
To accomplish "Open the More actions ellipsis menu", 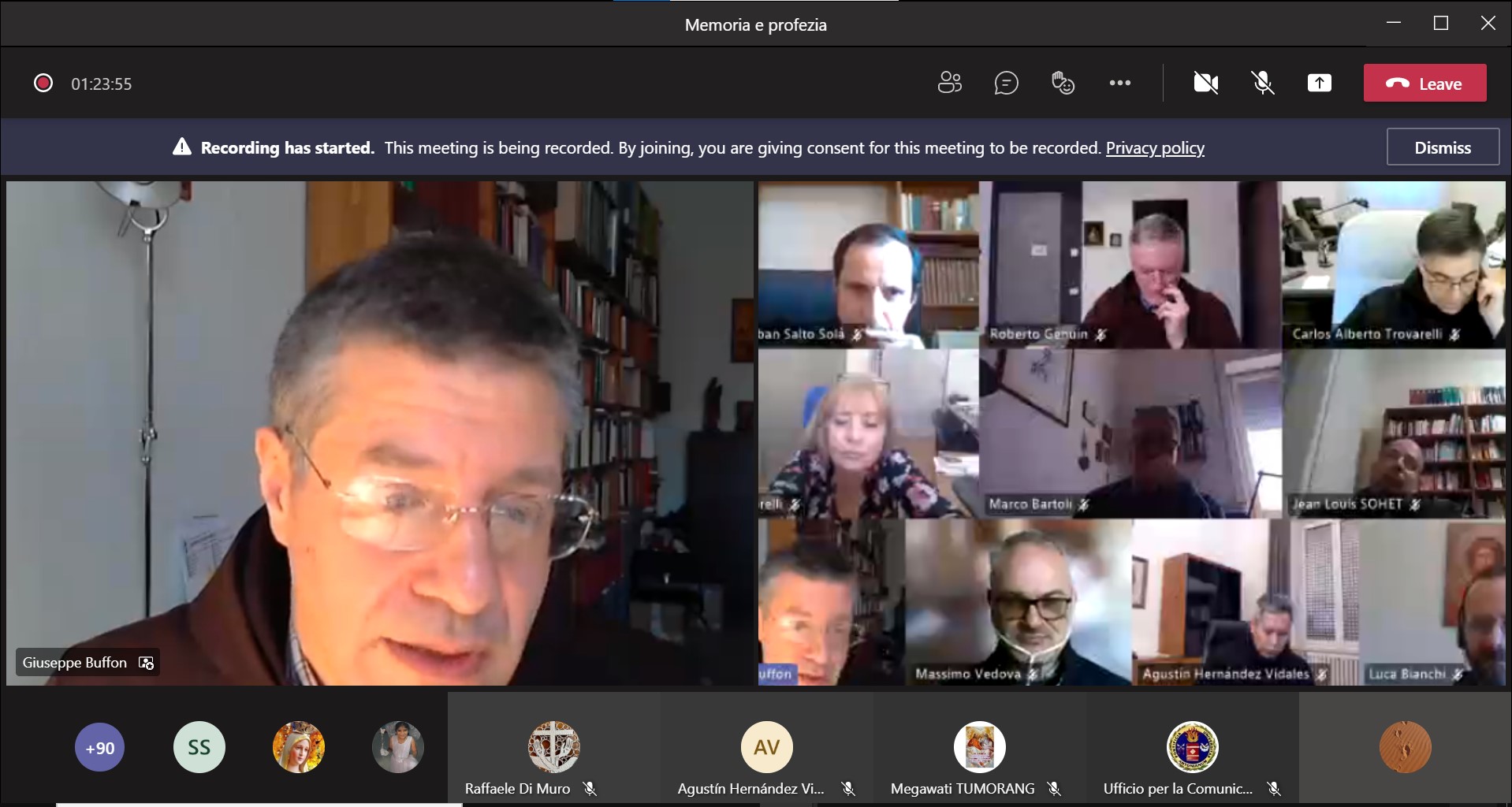I will pos(1119,83).
